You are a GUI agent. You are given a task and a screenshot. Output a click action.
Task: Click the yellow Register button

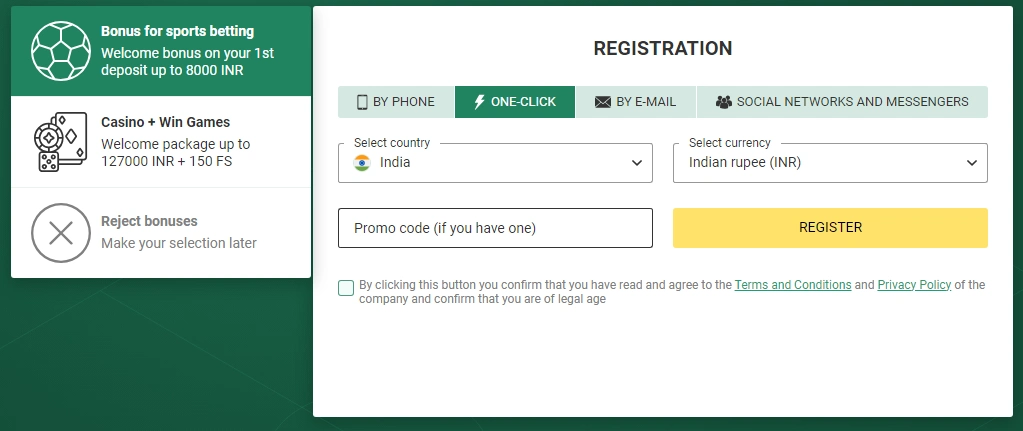click(830, 228)
